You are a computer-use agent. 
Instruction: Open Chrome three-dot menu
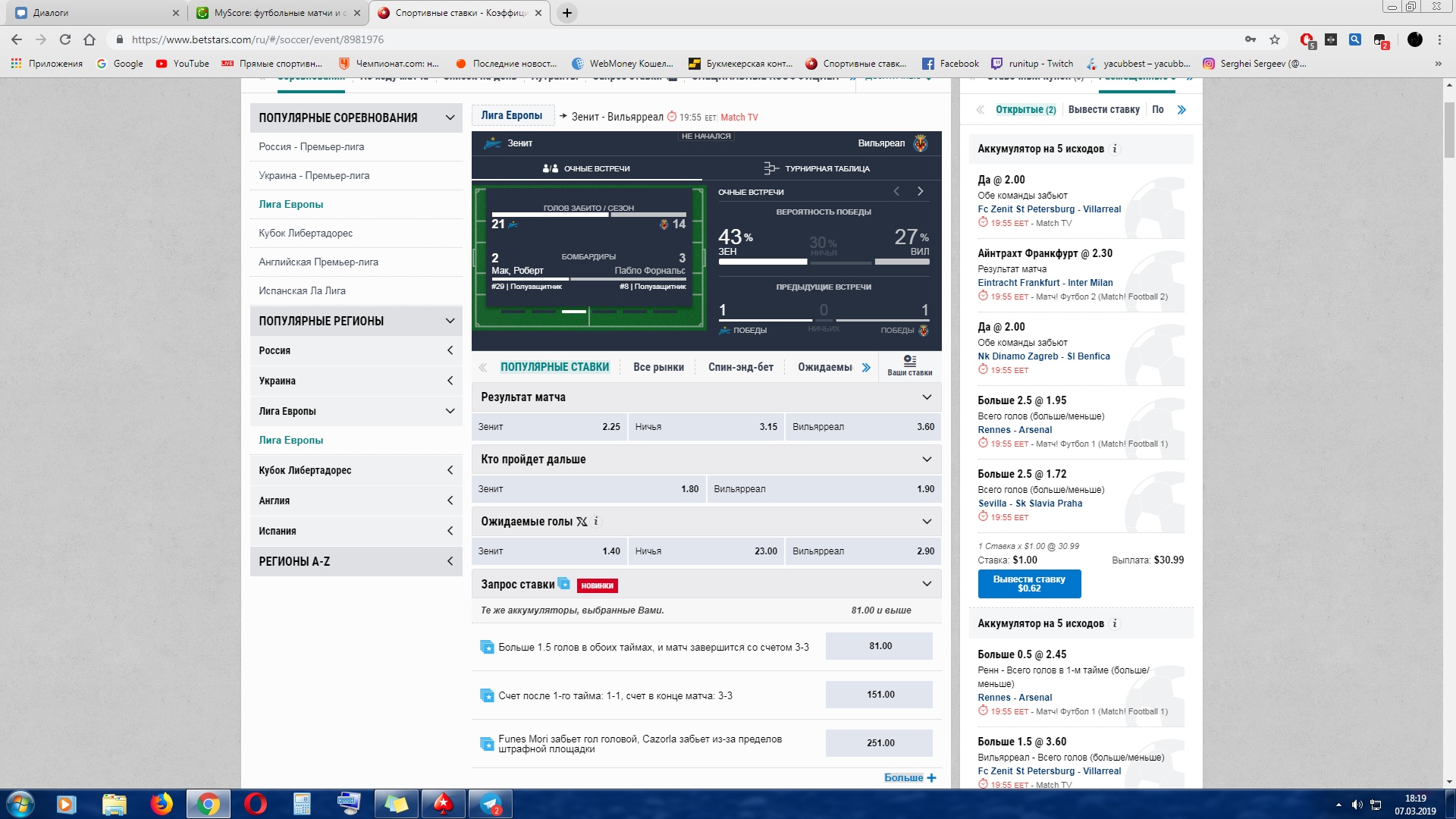click(x=1439, y=39)
